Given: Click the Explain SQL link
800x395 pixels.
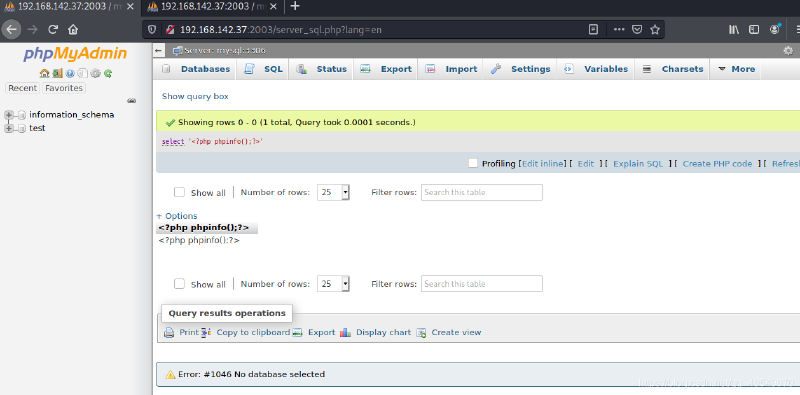Looking at the screenshot, I should tap(638, 164).
